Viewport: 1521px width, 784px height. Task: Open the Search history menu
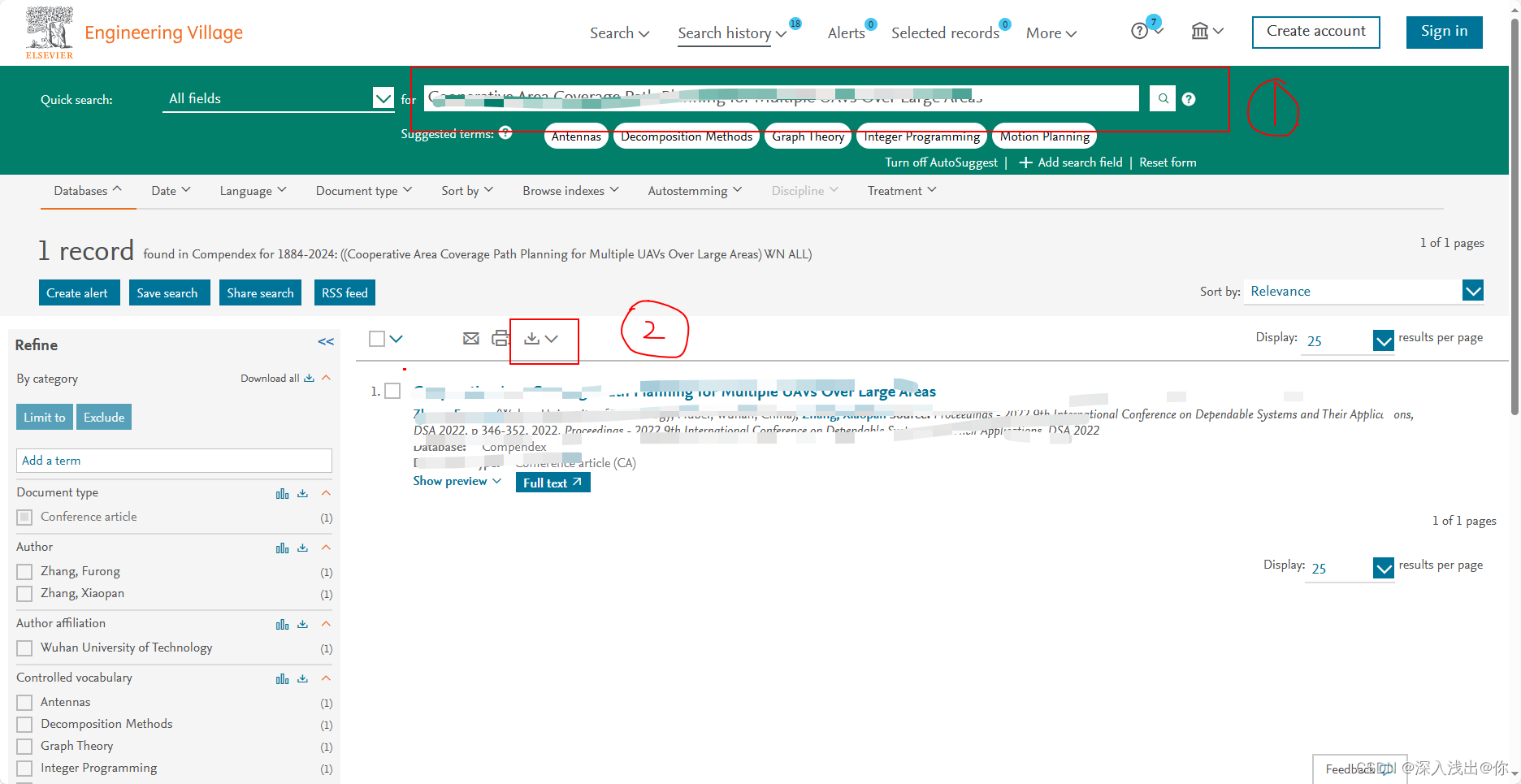coord(732,32)
